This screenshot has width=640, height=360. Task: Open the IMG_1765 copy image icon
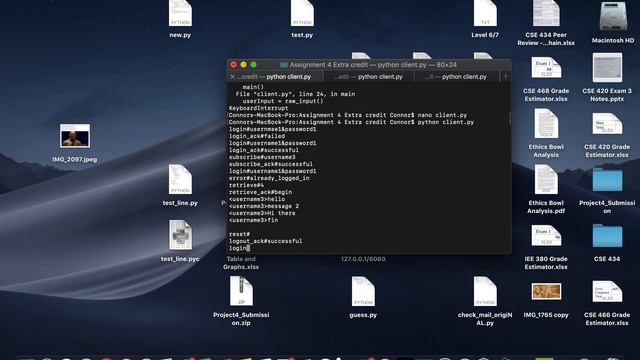pyautogui.click(x=546, y=291)
